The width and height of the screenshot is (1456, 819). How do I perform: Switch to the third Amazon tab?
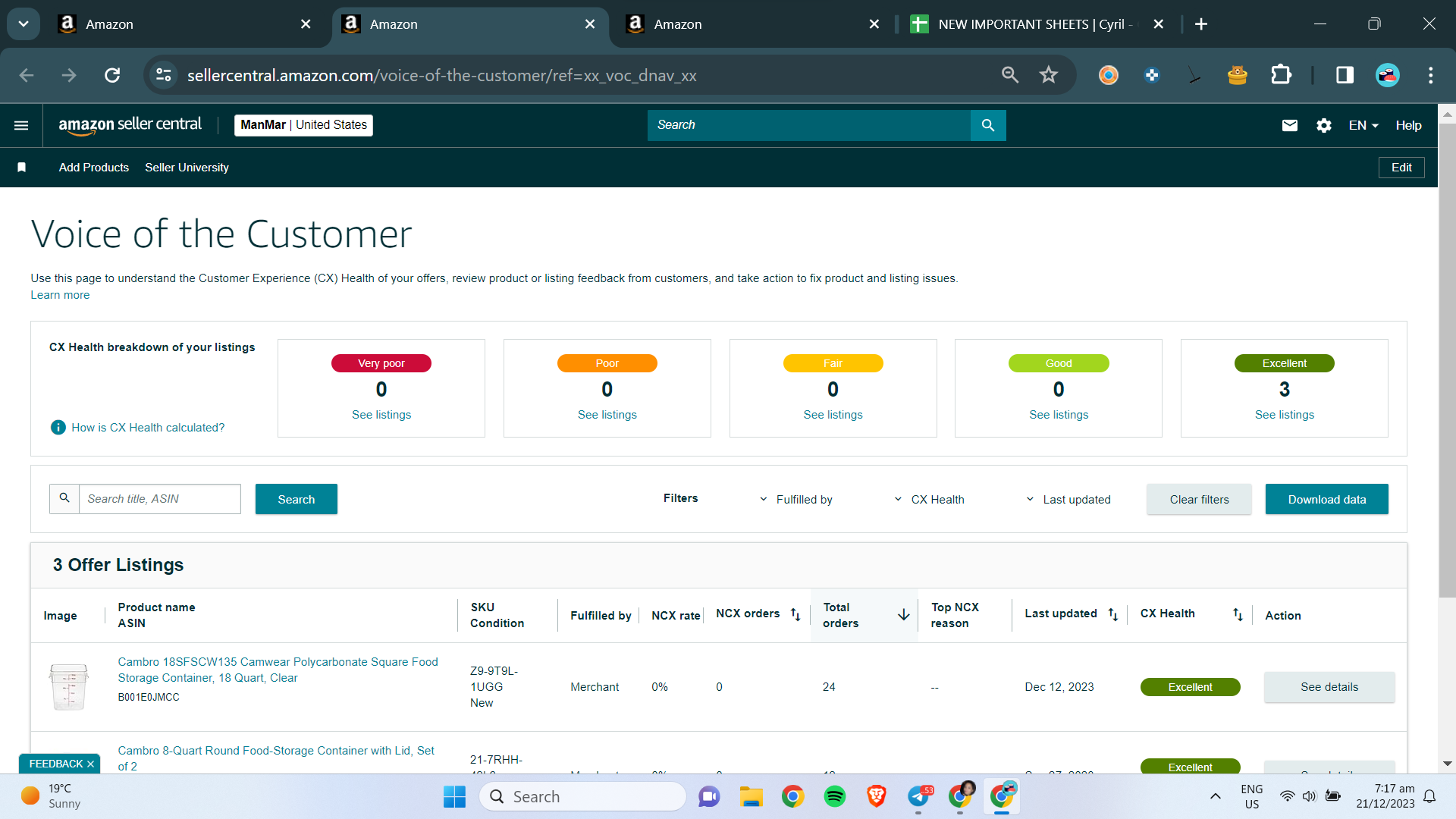pos(753,24)
